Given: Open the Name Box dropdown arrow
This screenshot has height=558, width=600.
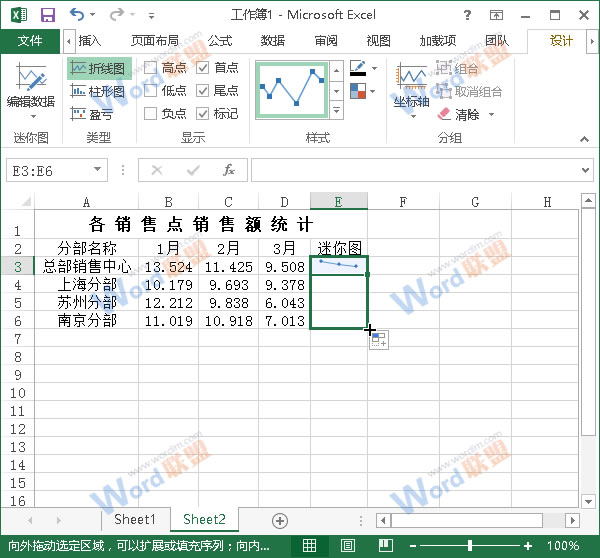Looking at the screenshot, I should [x=98, y=169].
